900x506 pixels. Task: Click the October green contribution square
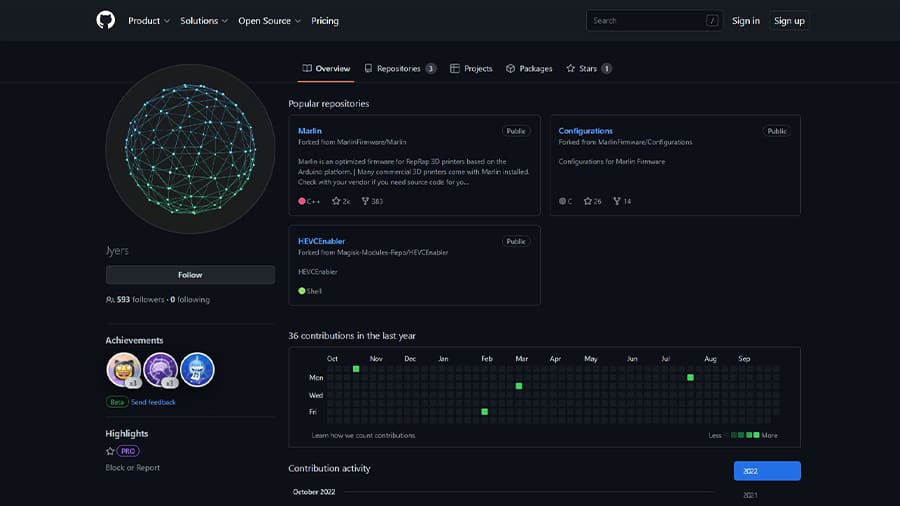[x=356, y=369]
